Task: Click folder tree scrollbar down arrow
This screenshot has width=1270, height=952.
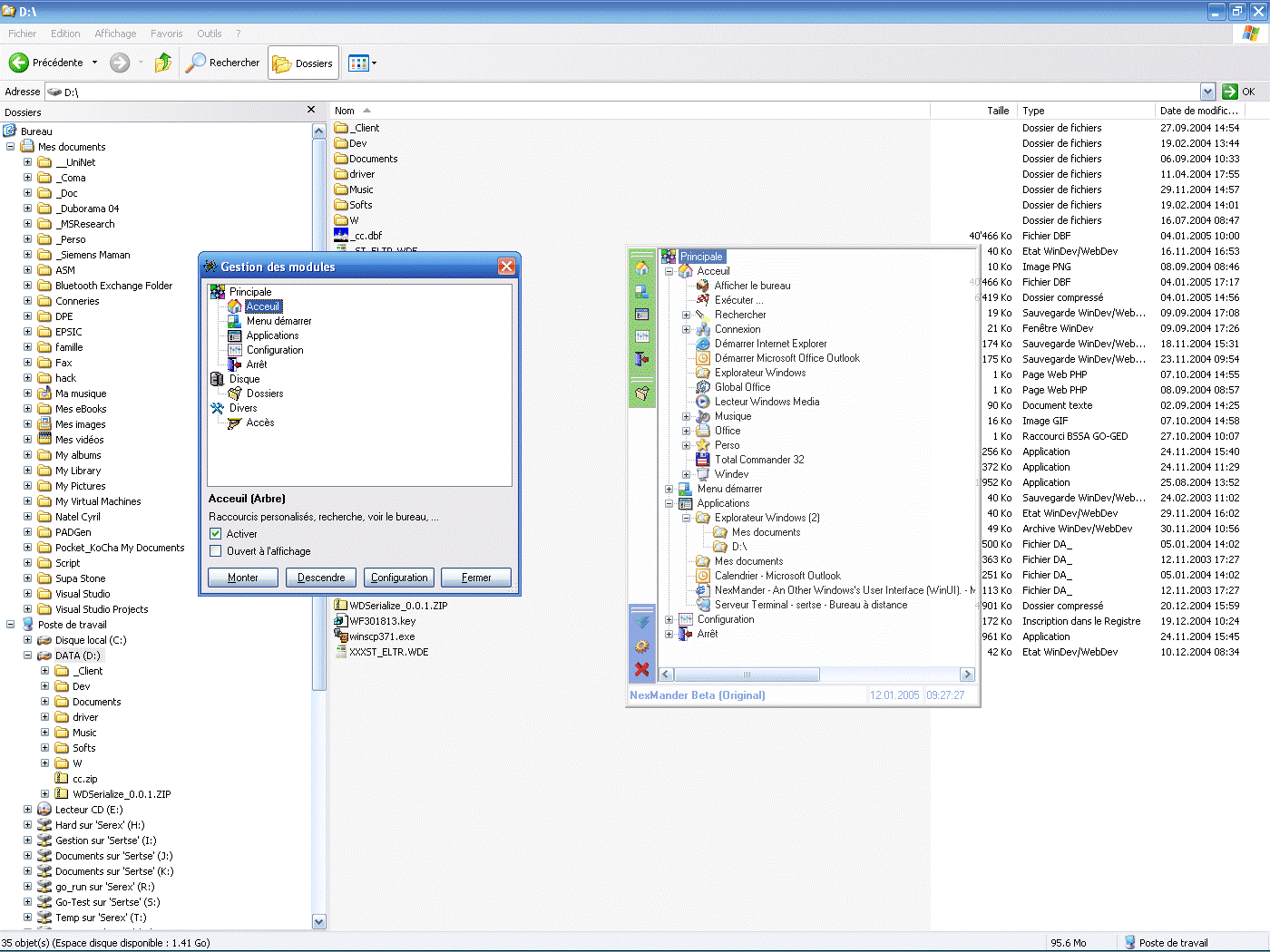Action: point(319,921)
